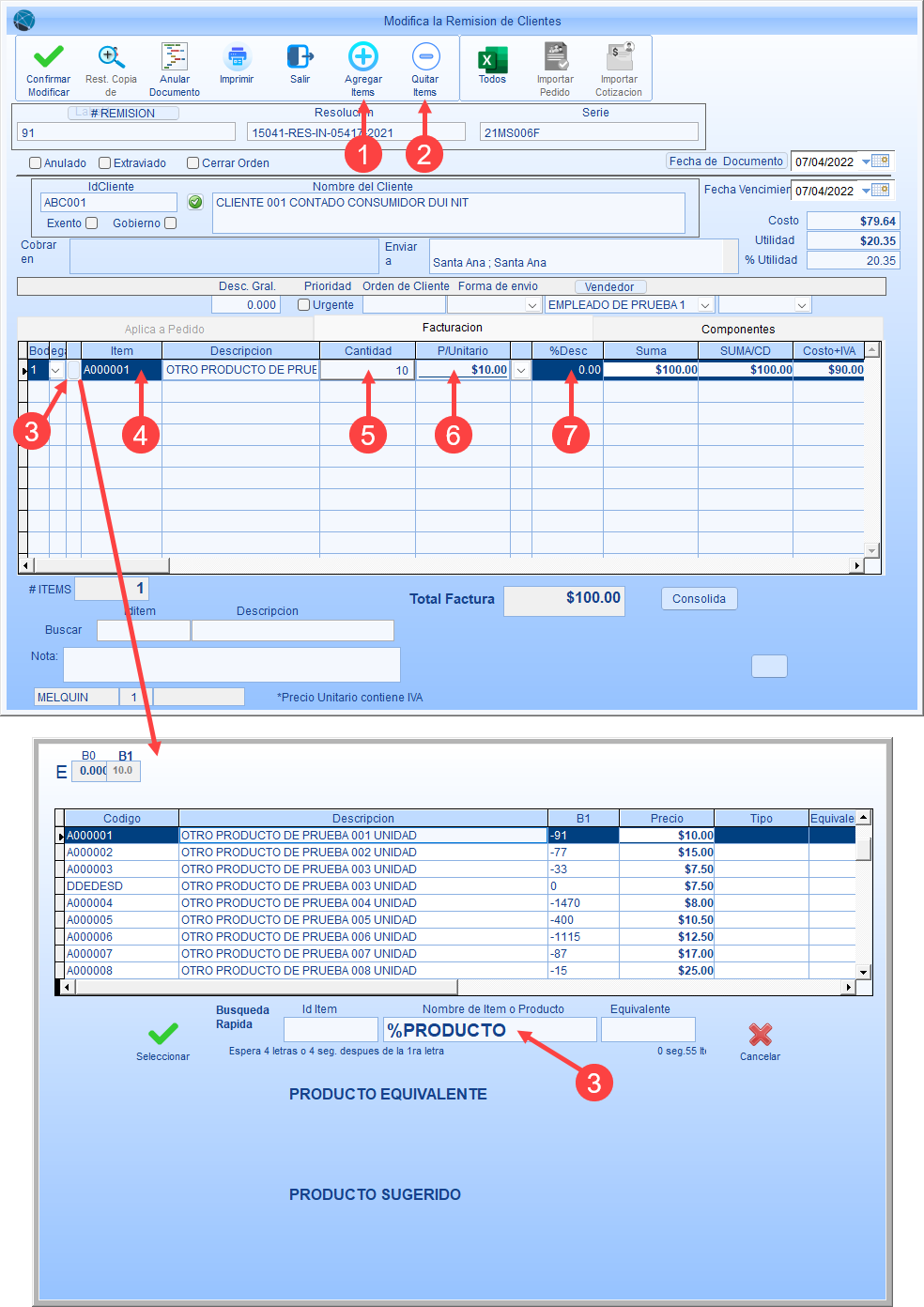Enable the Cerrar Orden checkbox

(x=192, y=162)
